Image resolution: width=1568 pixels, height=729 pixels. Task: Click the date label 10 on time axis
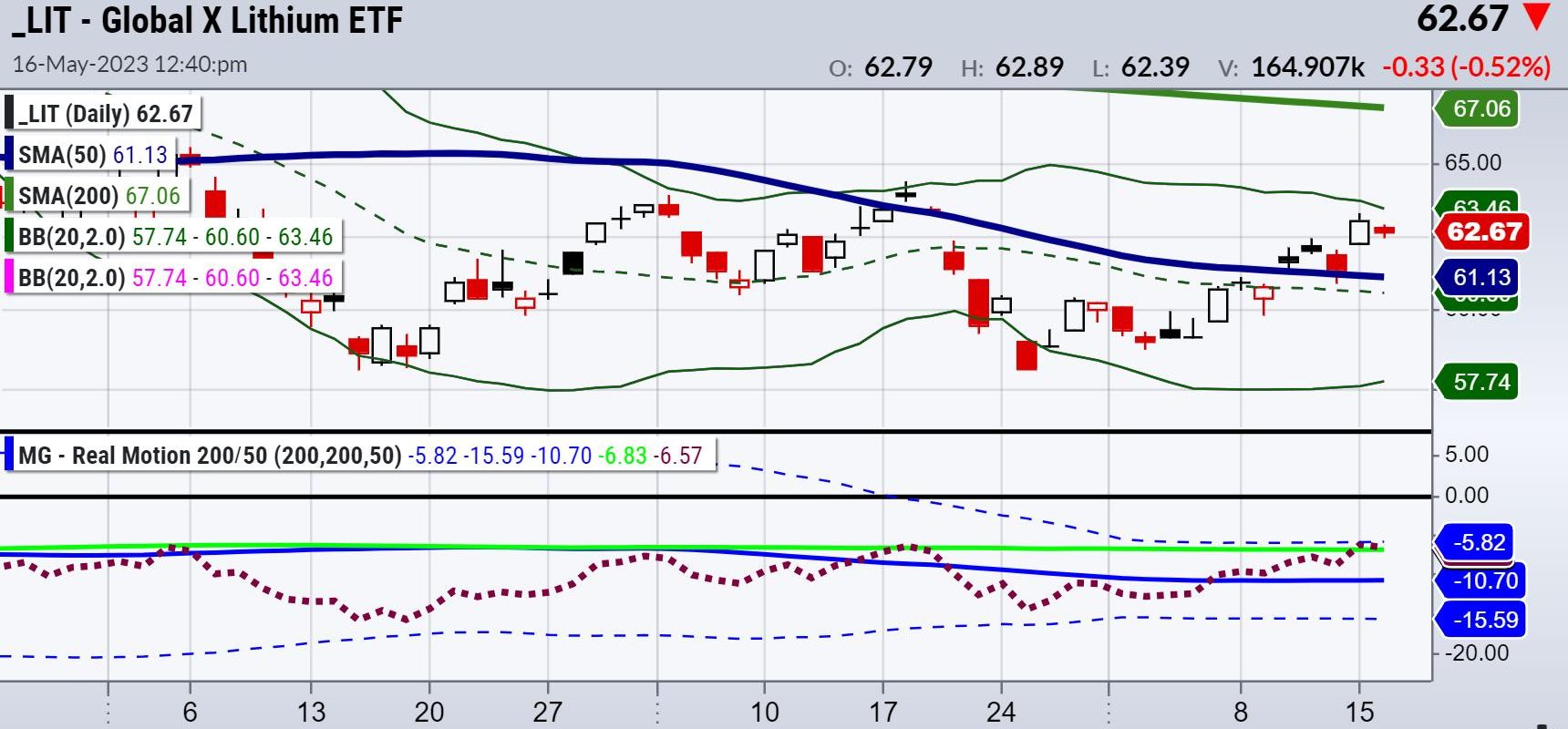click(764, 712)
